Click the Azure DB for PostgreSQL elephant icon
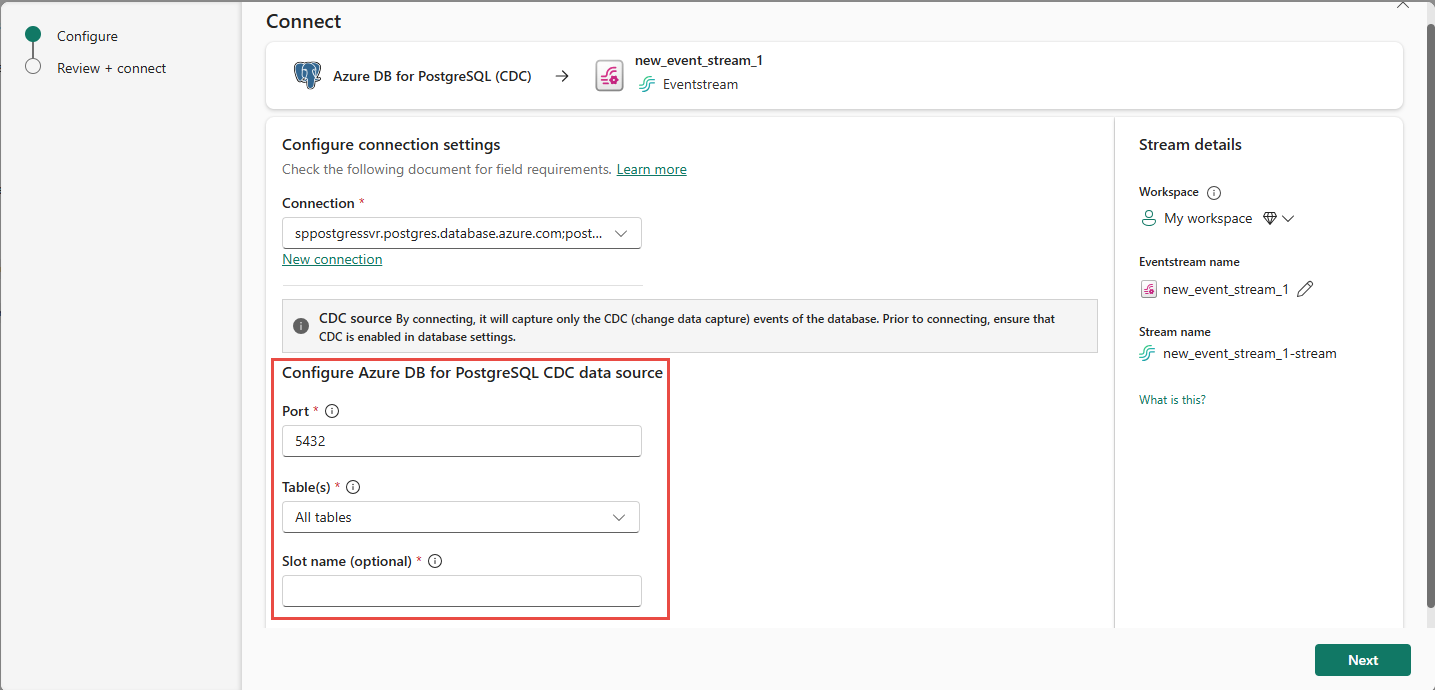 pyautogui.click(x=308, y=75)
